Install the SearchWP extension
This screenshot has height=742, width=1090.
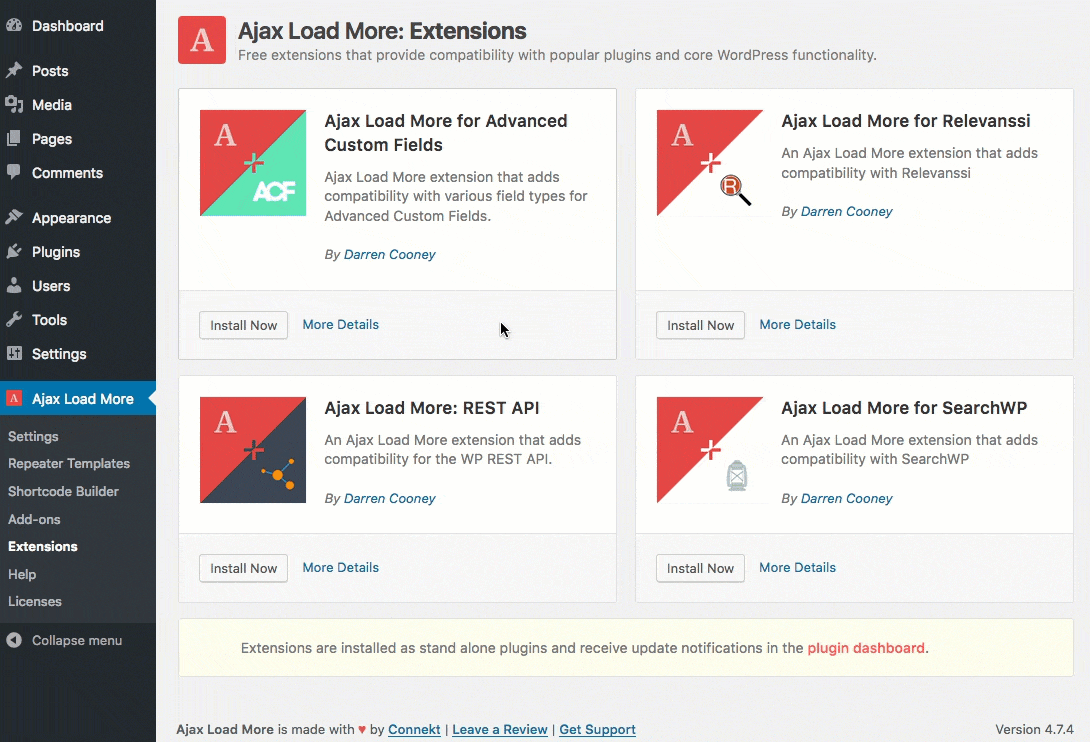[x=700, y=568]
